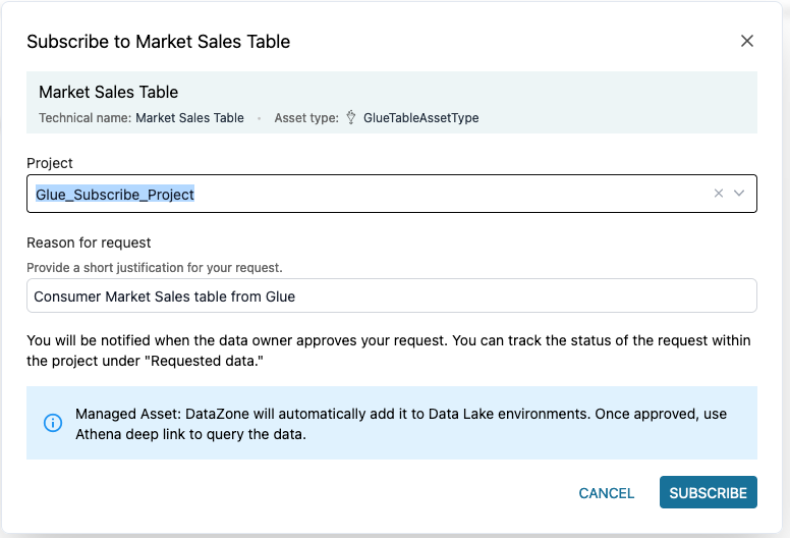Close the Subscribe to Market Sales Table dialog
Screen dimensions: 790x538
(x=746, y=41)
